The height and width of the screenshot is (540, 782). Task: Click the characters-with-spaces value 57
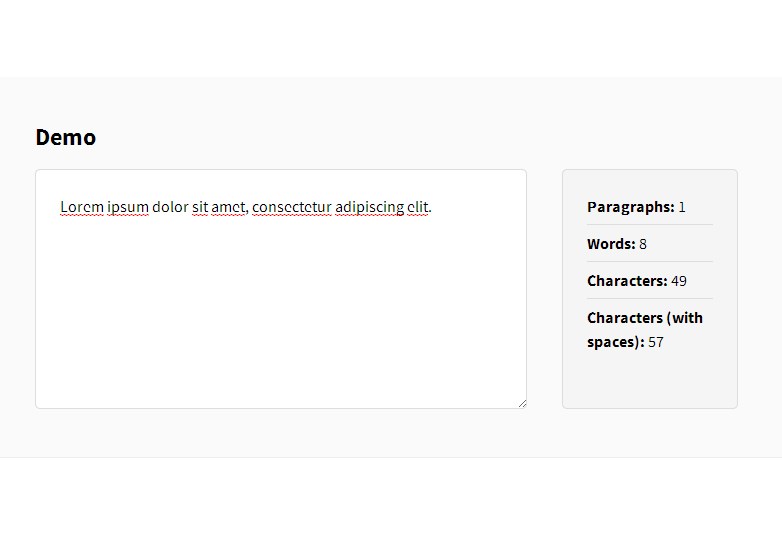coord(656,342)
